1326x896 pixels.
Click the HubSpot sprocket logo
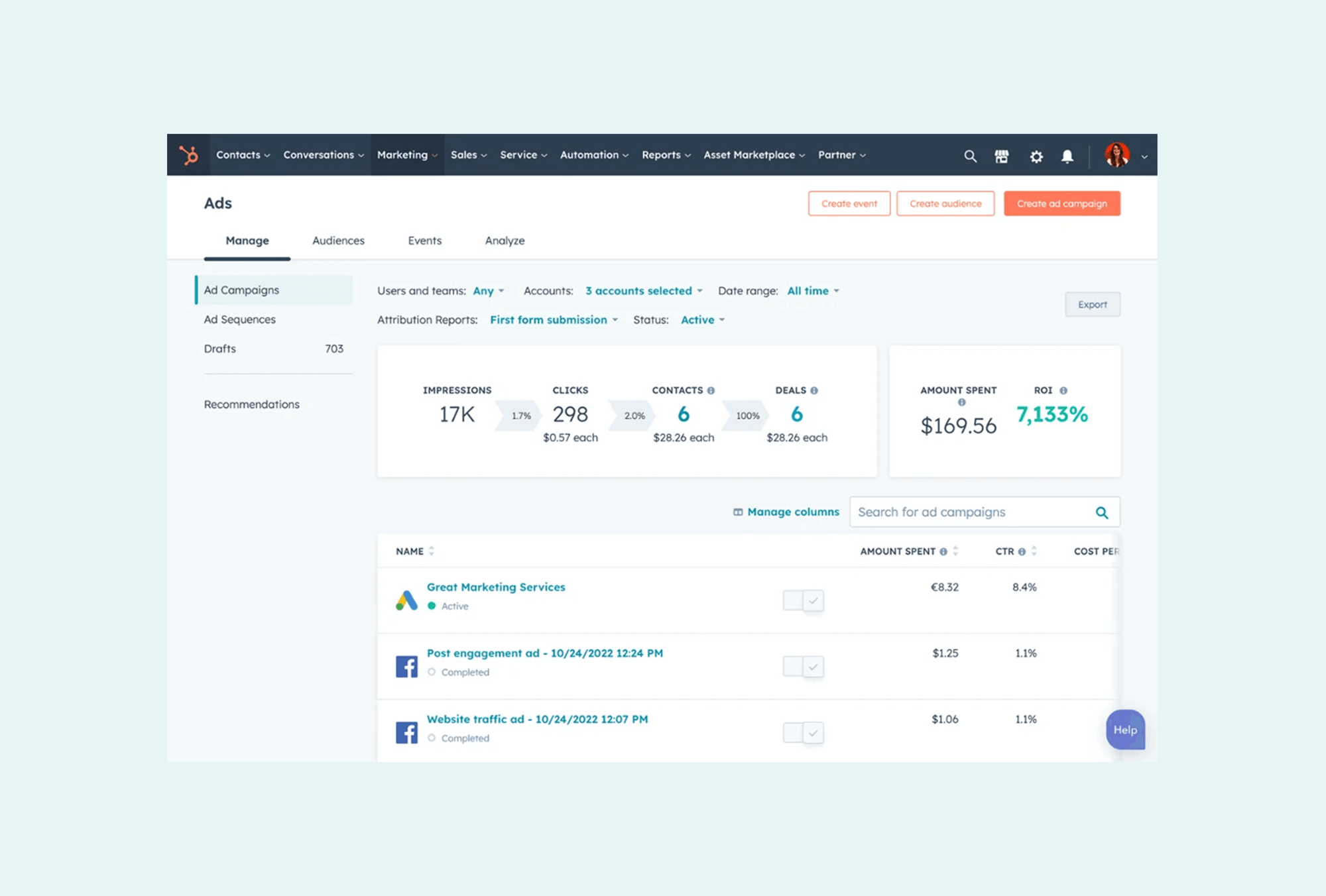(x=189, y=155)
